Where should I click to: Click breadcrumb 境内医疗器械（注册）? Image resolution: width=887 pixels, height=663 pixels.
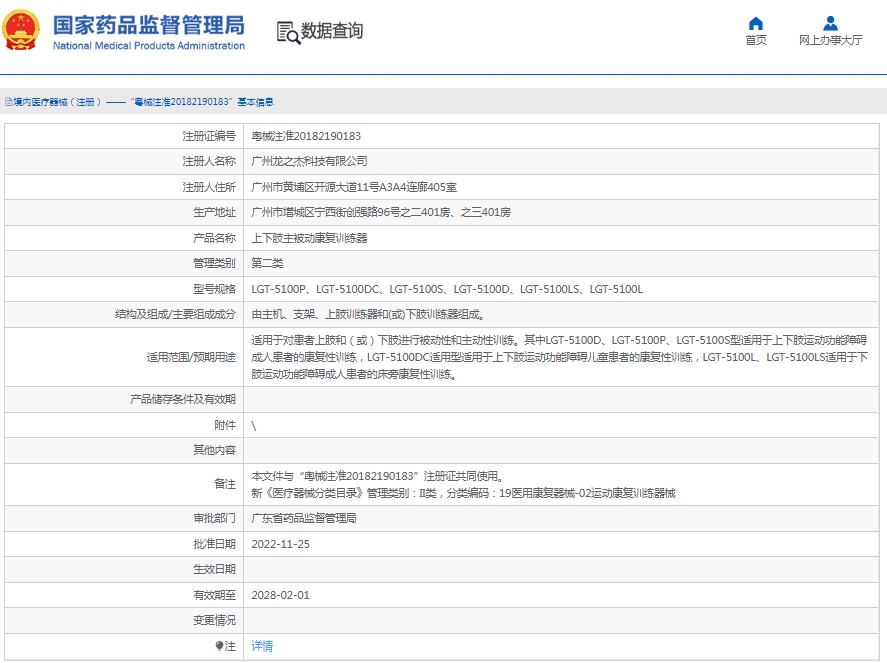pos(57,102)
